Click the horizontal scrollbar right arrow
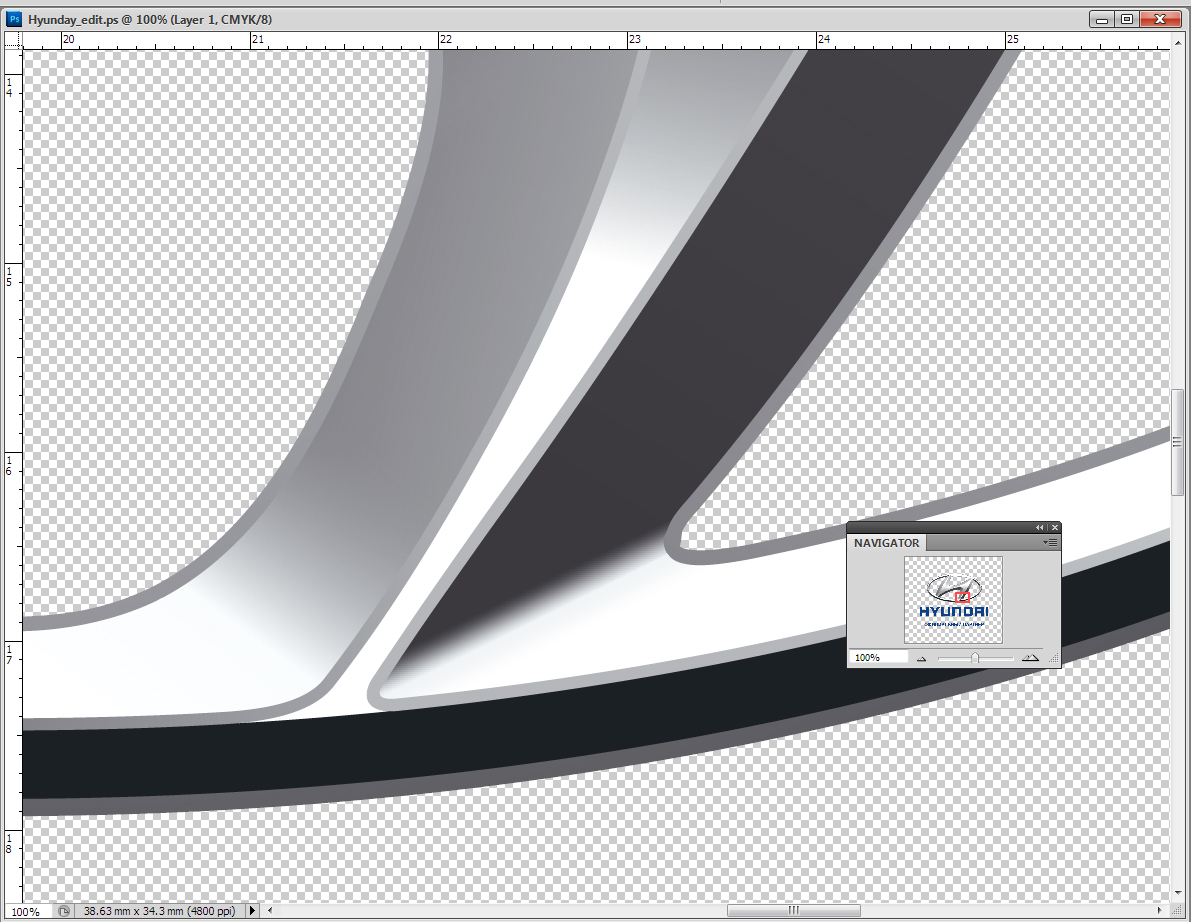The height and width of the screenshot is (922, 1191). (1159, 910)
